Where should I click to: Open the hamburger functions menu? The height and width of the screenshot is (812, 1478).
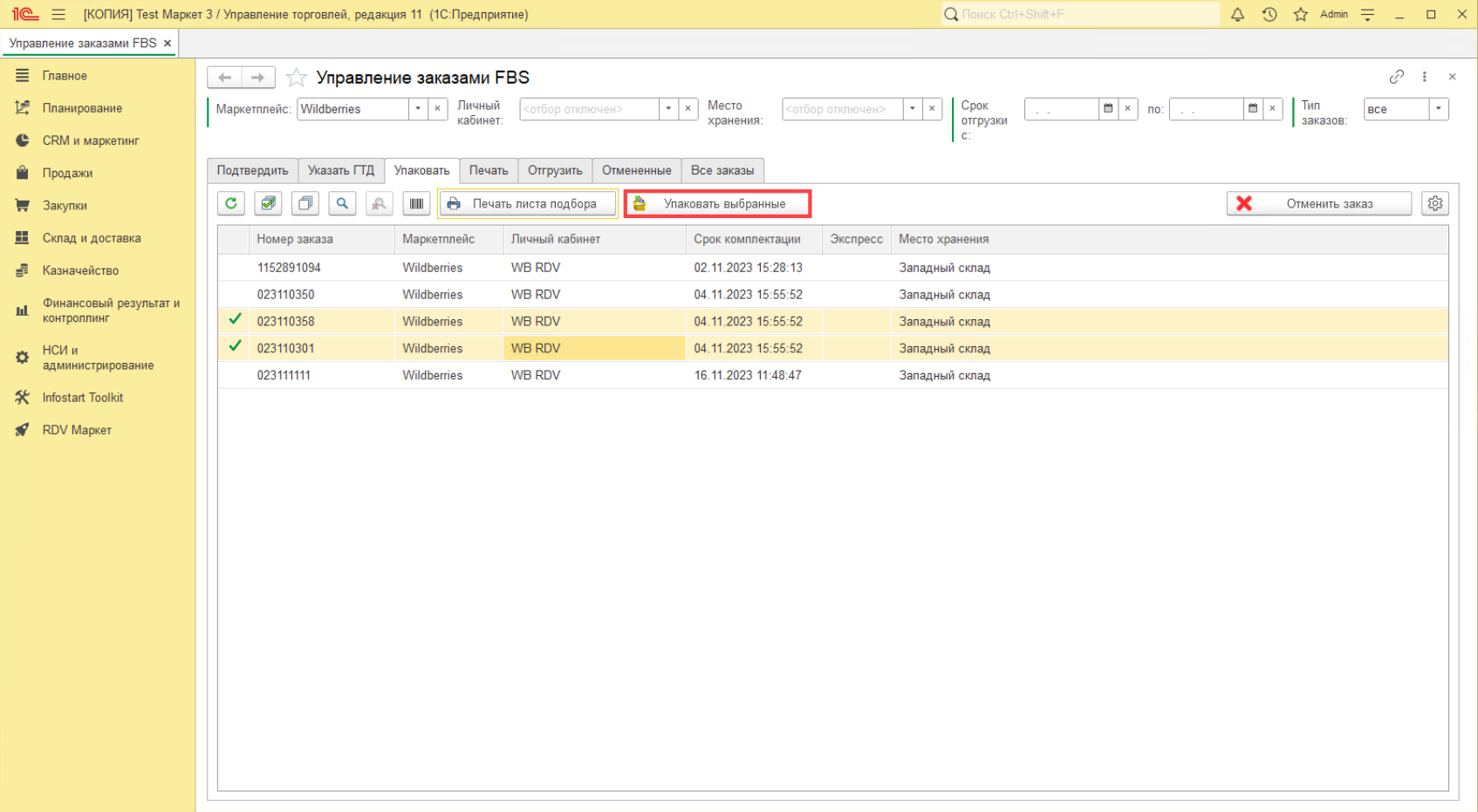click(58, 14)
